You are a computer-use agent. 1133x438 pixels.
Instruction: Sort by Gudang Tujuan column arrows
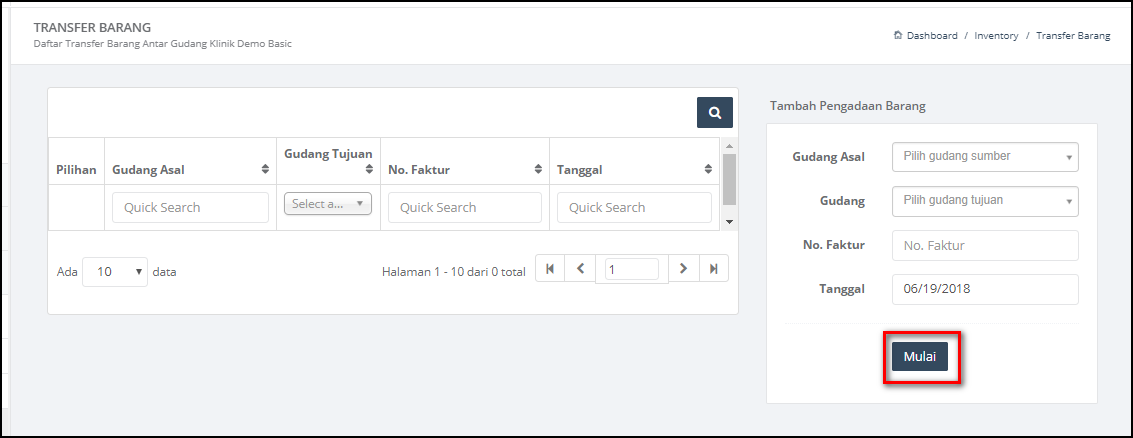coord(370,170)
